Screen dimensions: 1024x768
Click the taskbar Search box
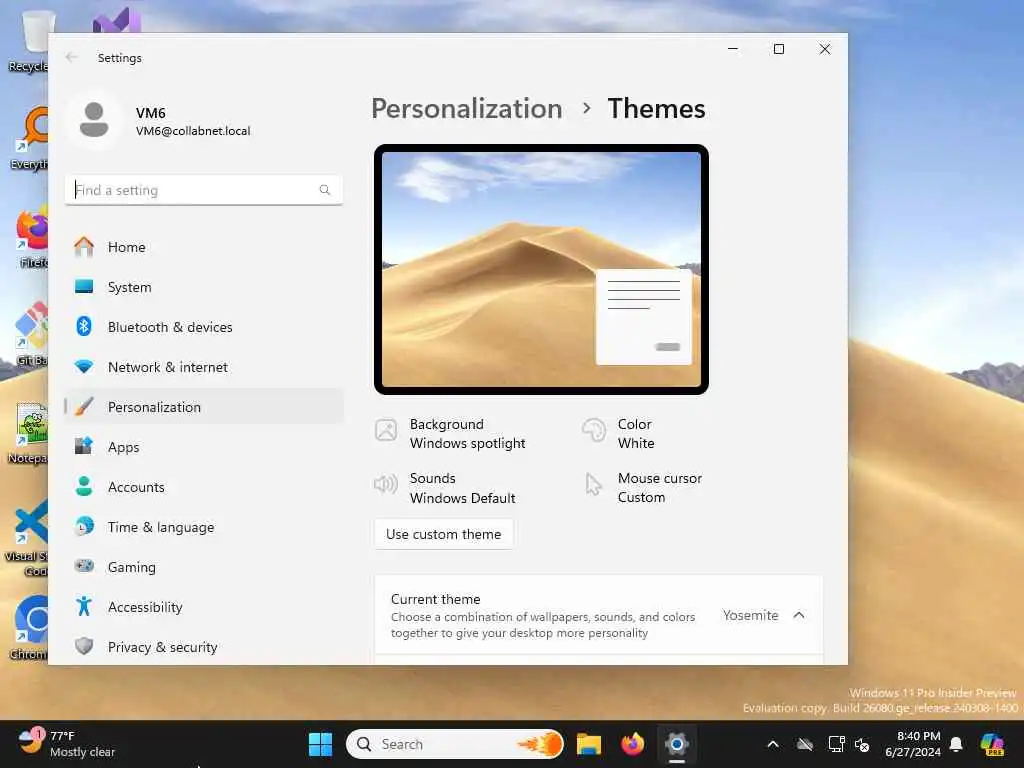[455, 744]
